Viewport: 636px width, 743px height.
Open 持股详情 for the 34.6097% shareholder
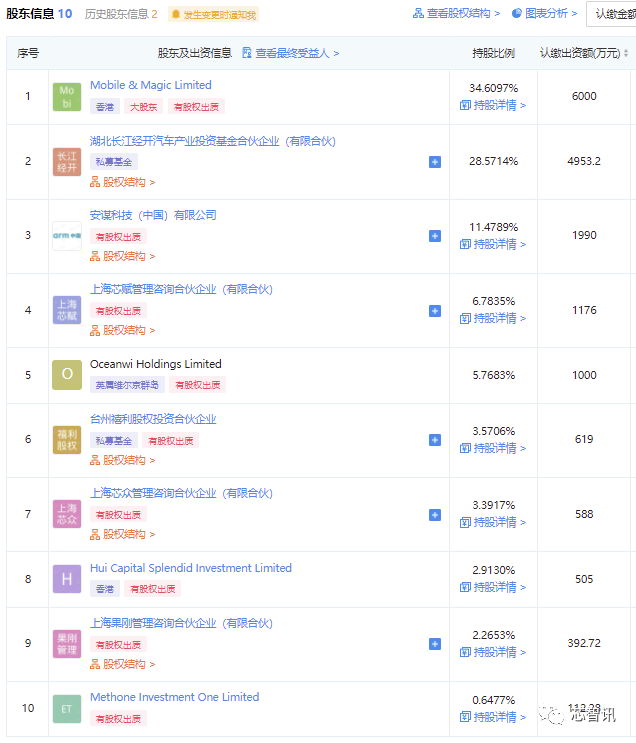coord(493,105)
